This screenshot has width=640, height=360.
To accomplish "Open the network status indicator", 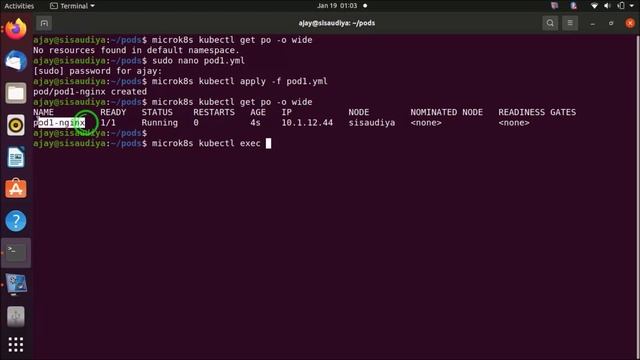I will (x=594, y=6).
